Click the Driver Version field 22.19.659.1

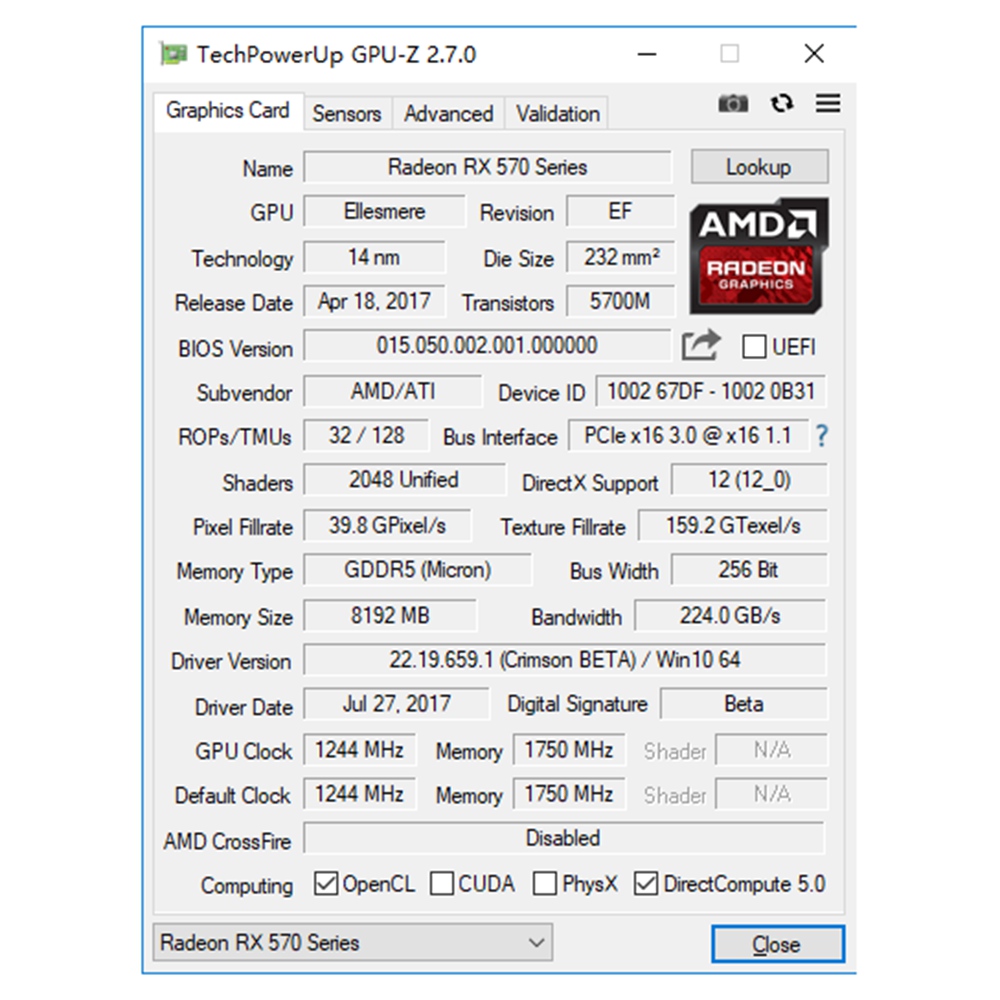[565, 659]
